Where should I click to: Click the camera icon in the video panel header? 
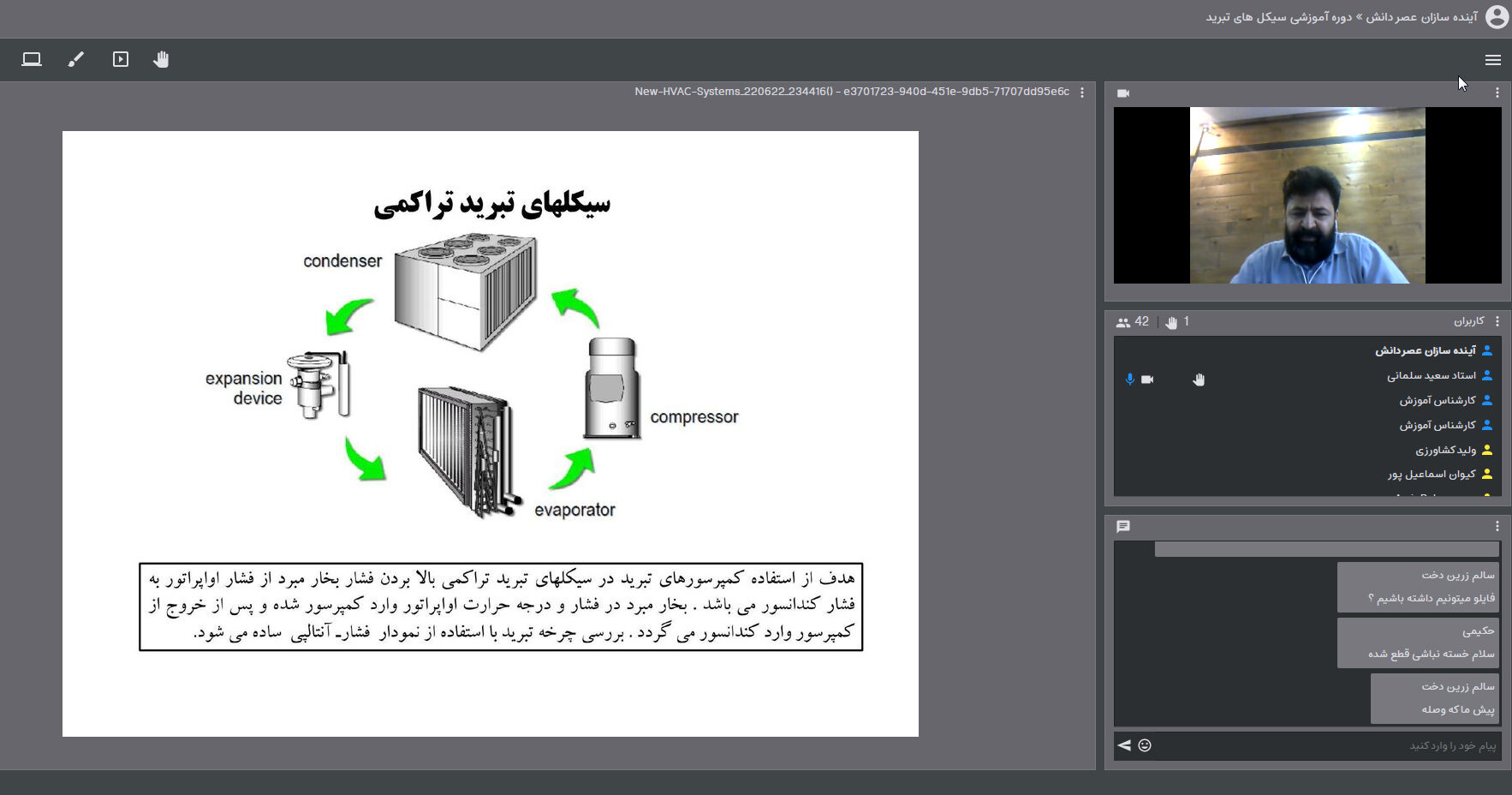pyautogui.click(x=1123, y=93)
